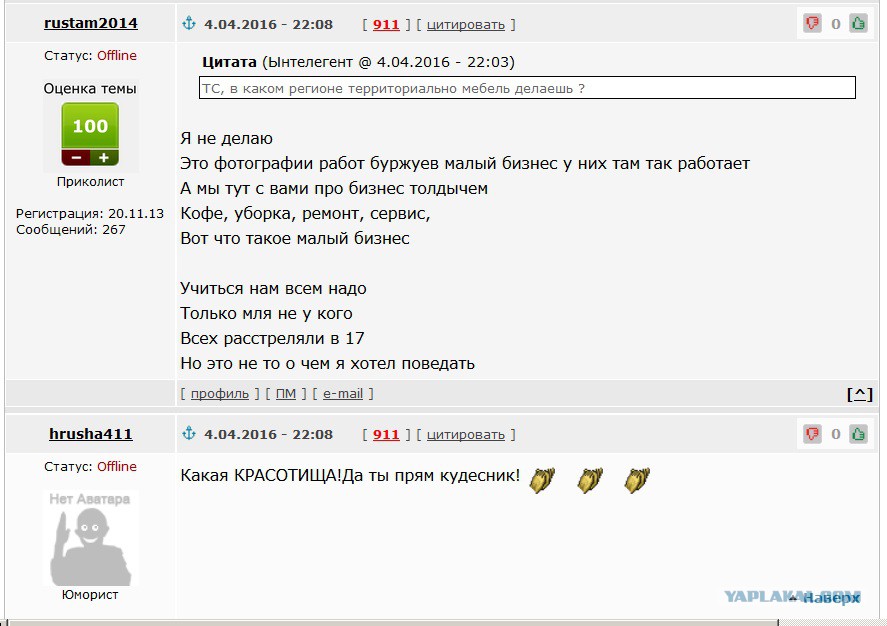Click hrusha411's Offline status text

coord(117,466)
